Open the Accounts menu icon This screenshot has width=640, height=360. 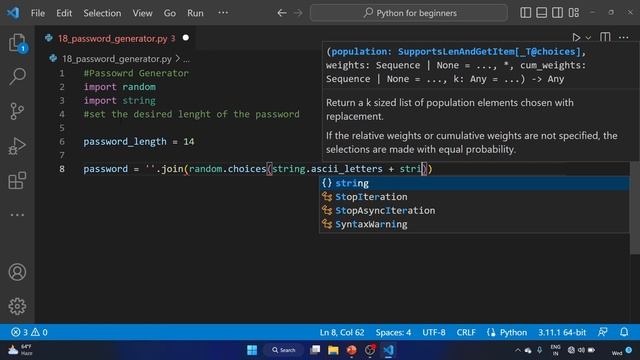point(17,272)
